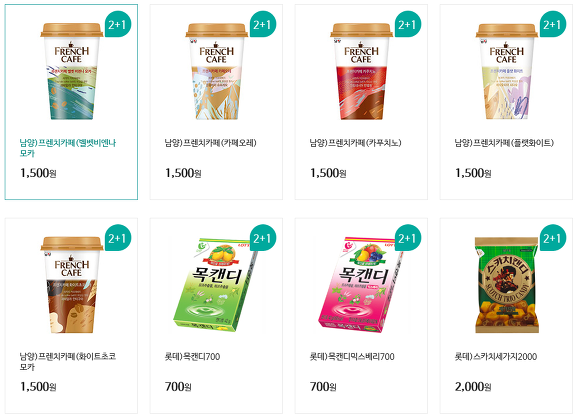Viewport: 580px width, 419px height.
Task: Click the 2,000원 price of Scotch candy
Action: [473, 387]
